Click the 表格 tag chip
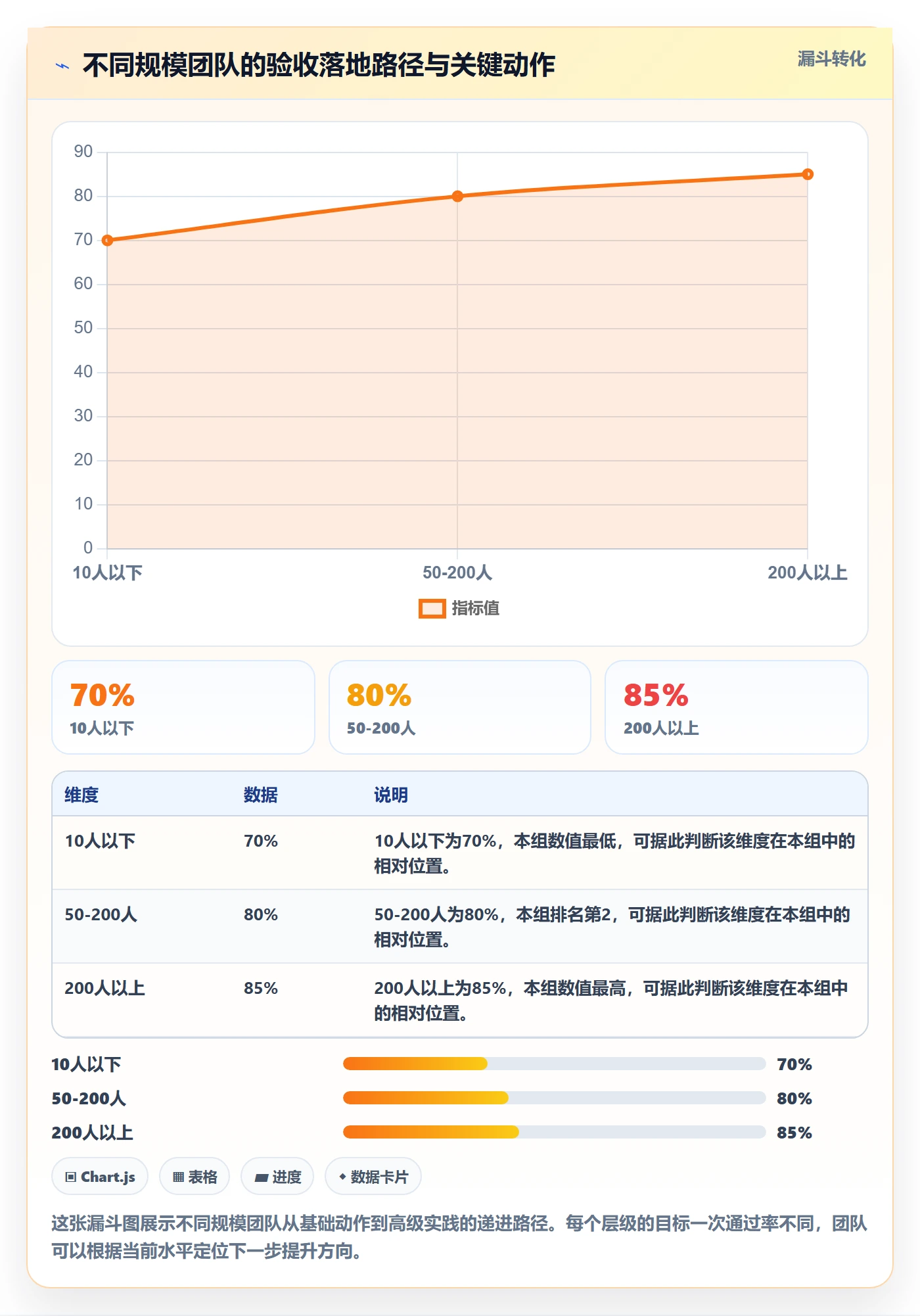This screenshot has width=920, height=1316. (195, 1177)
